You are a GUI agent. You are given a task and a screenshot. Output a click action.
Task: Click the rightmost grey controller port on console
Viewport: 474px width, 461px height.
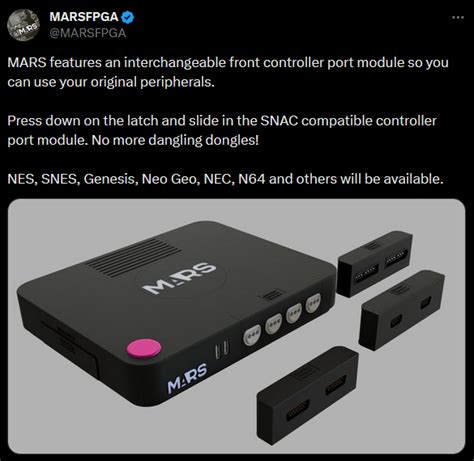point(313,303)
